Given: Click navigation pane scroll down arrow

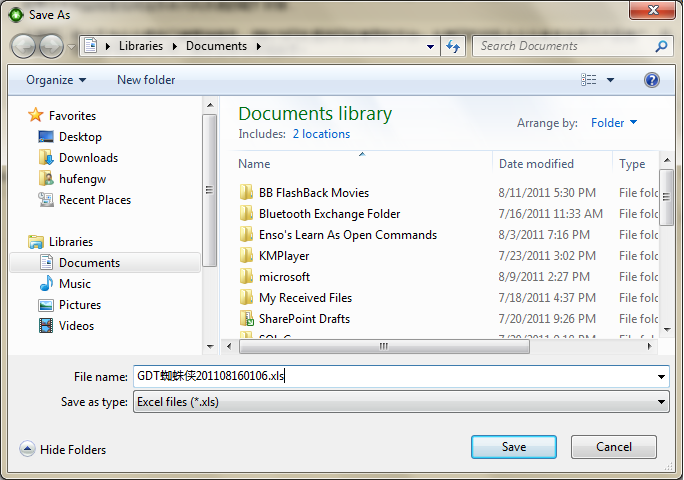Looking at the screenshot, I should click(x=210, y=347).
